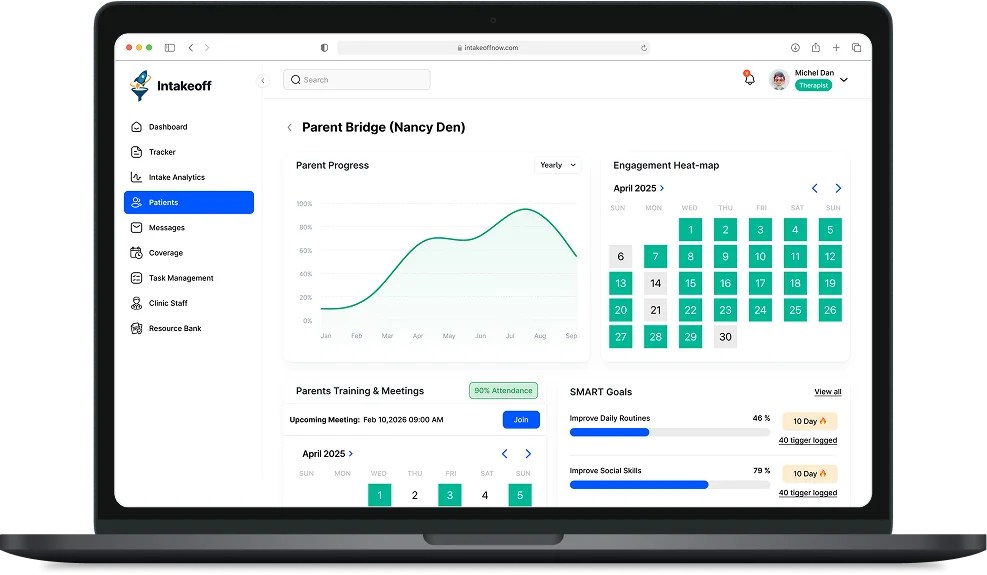Screen dimensions: 987x575
Task: Select day 10 in Engagement Heat-map
Action: [760, 256]
